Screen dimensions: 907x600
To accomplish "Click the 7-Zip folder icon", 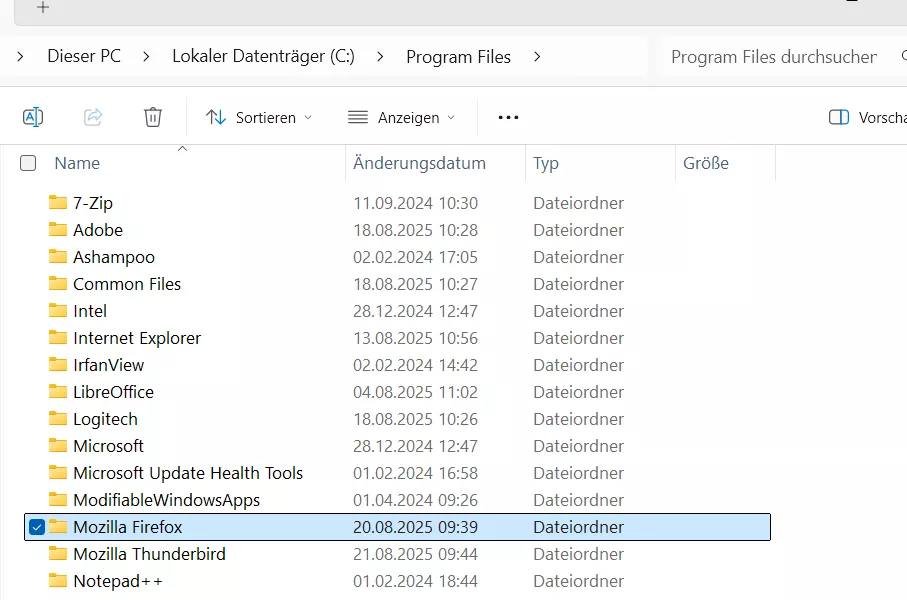I will [58, 203].
